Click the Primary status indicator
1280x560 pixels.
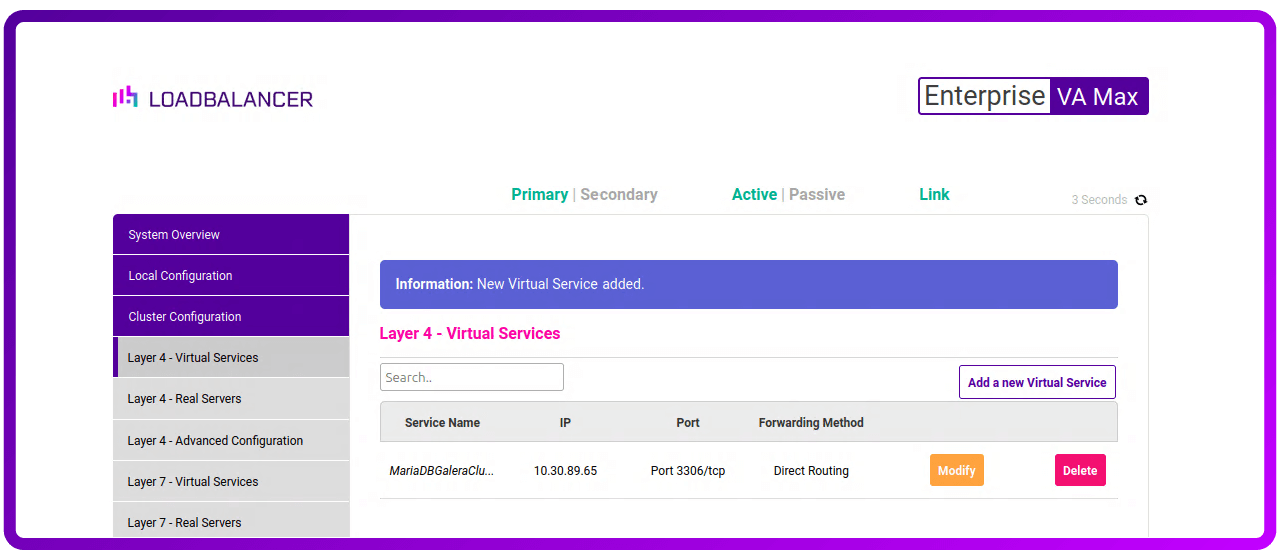tap(539, 195)
